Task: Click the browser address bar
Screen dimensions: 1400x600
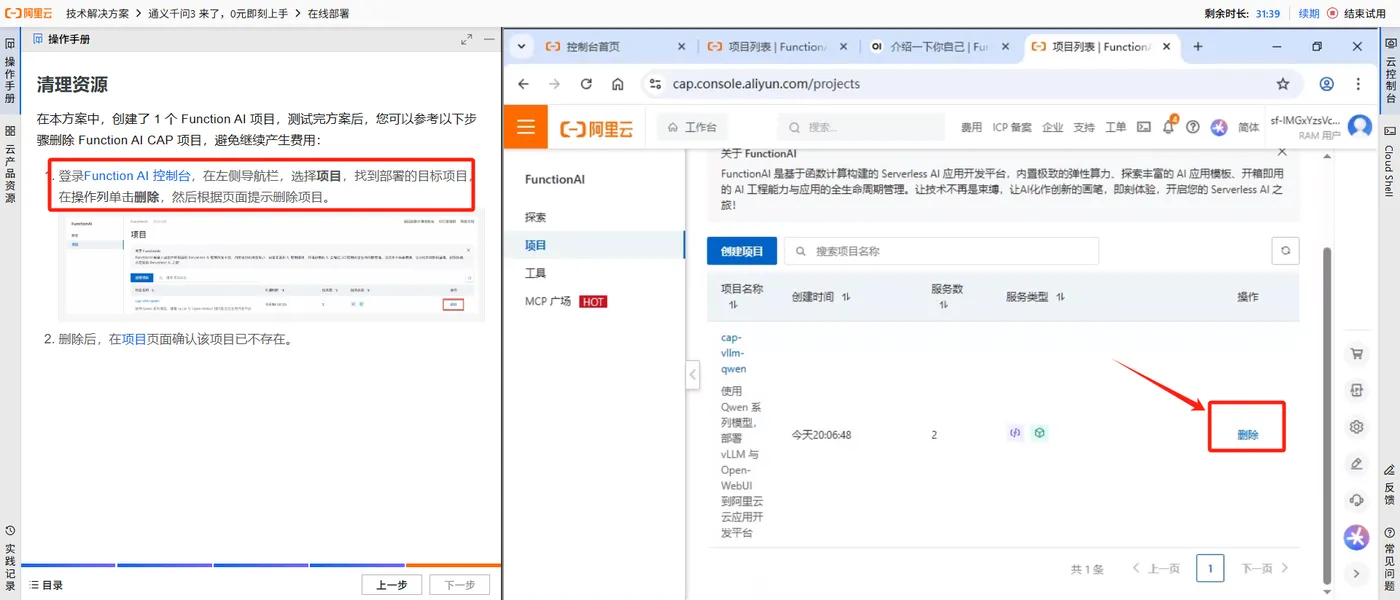Action: 969,84
